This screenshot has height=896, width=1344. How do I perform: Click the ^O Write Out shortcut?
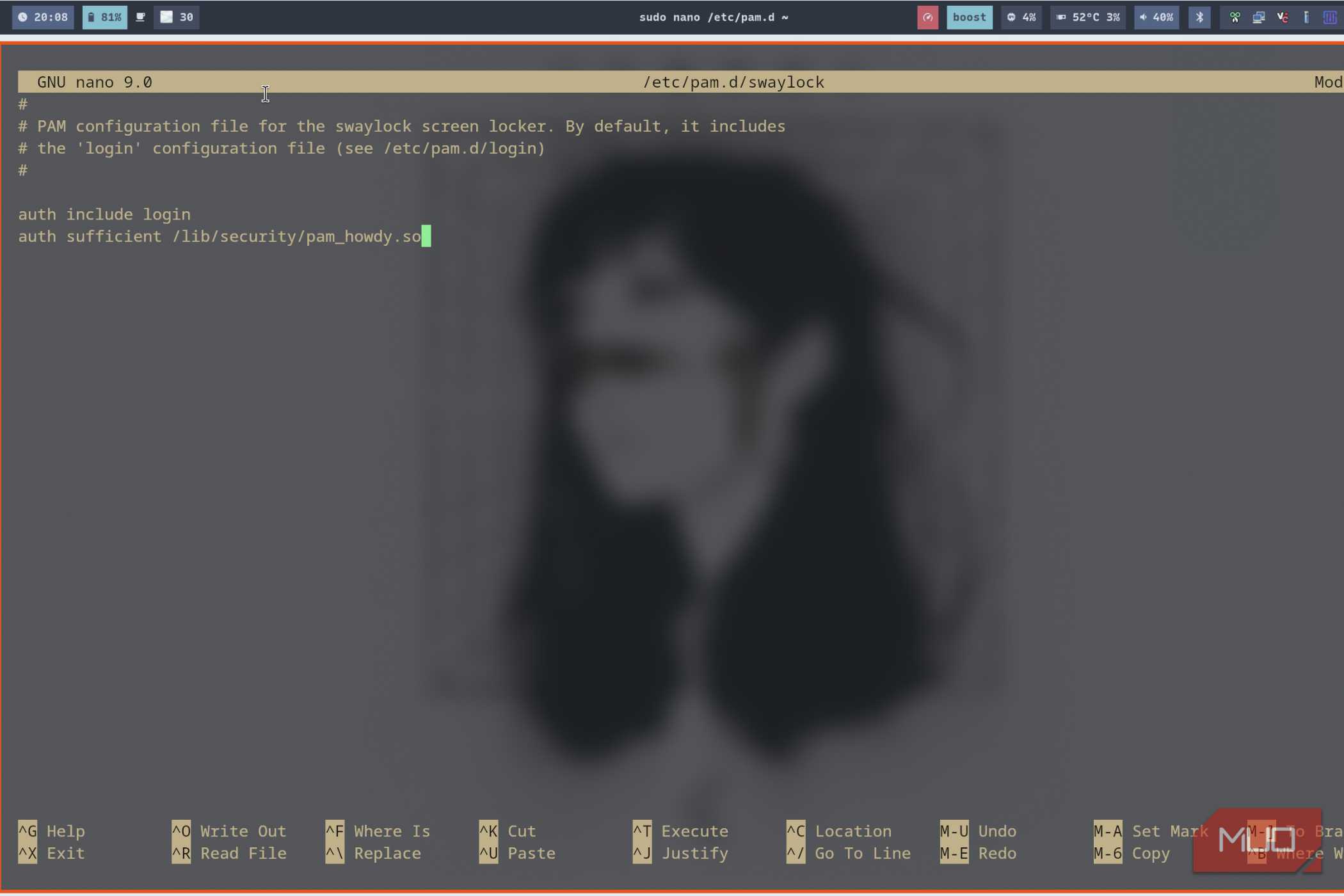pyautogui.click(x=229, y=831)
